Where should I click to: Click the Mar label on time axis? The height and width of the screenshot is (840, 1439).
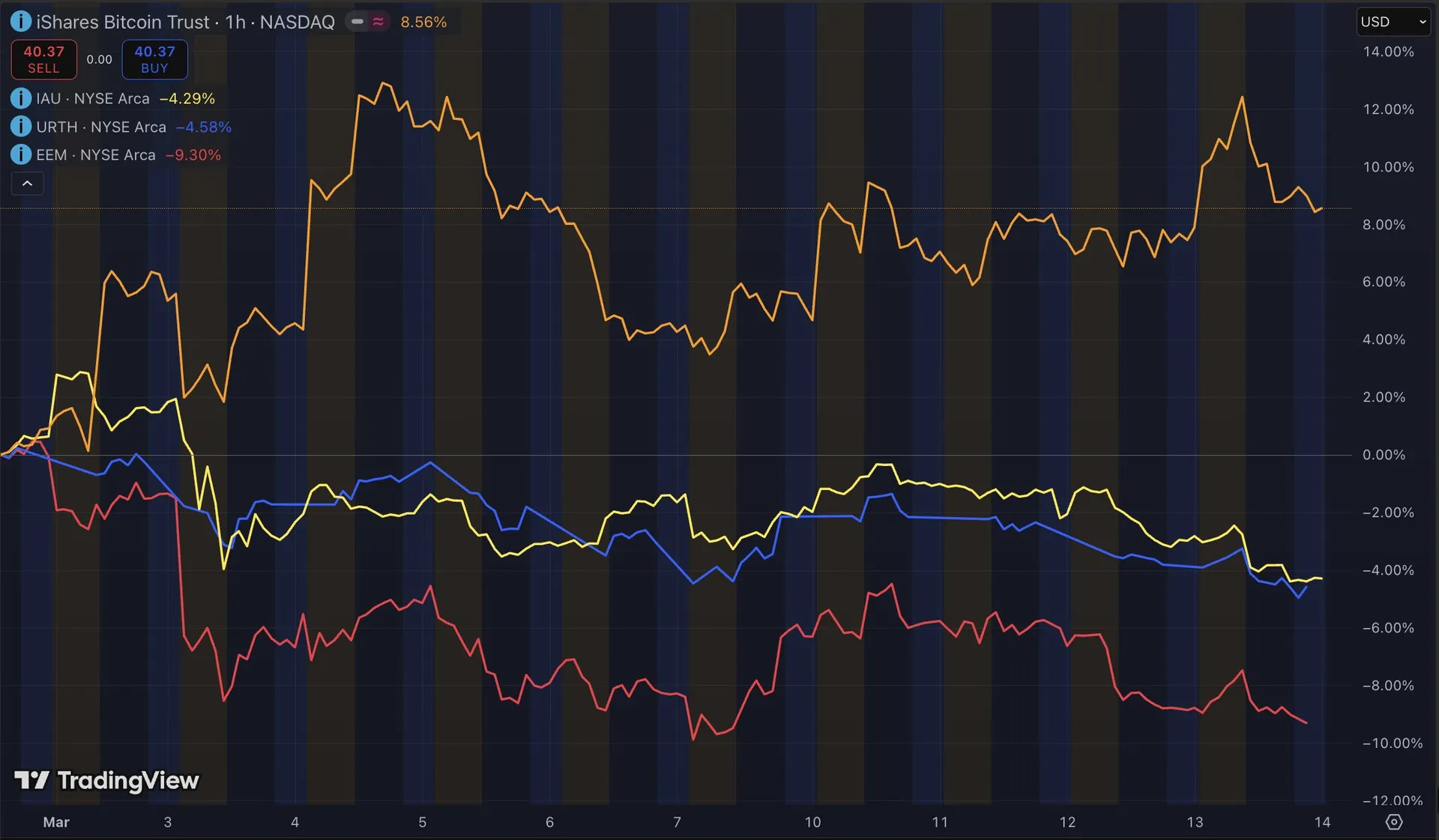click(56, 822)
